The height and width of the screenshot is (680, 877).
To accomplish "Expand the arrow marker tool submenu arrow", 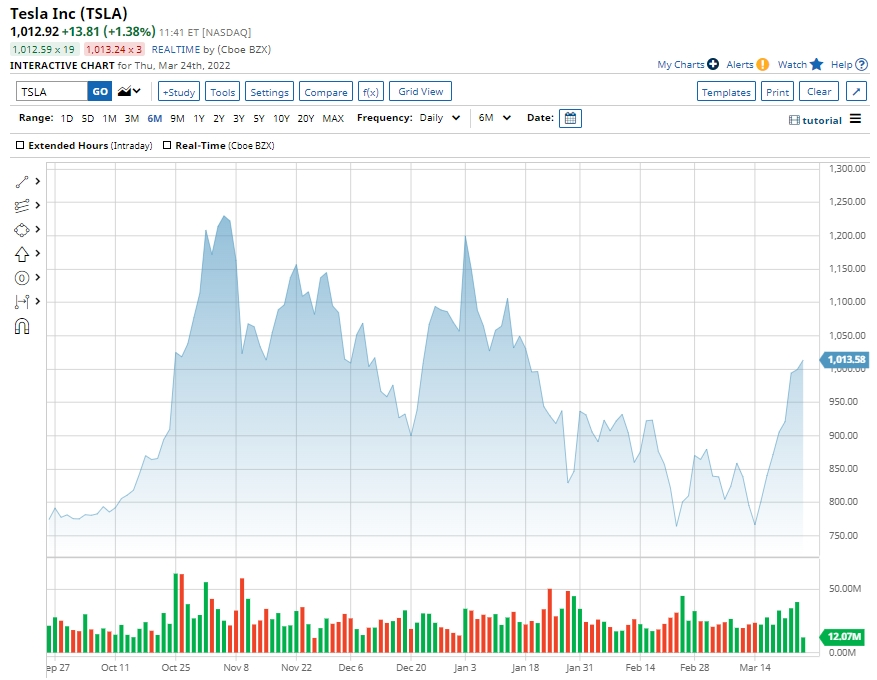I will pos(38,253).
